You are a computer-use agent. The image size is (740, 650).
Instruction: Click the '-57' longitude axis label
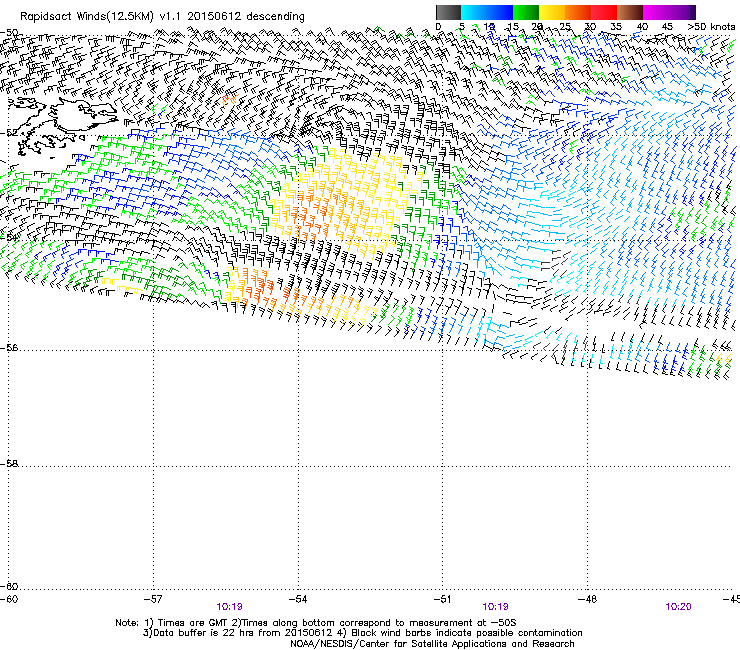pyautogui.click(x=153, y=599)
